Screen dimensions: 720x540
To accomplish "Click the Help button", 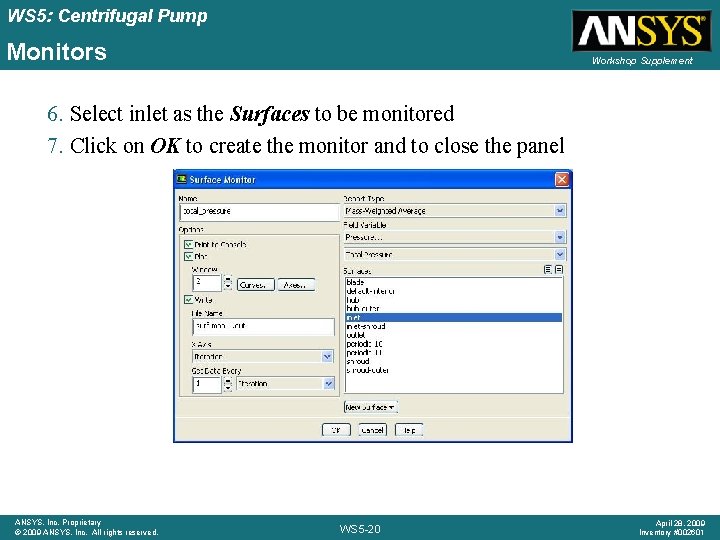I will [409, 430].
